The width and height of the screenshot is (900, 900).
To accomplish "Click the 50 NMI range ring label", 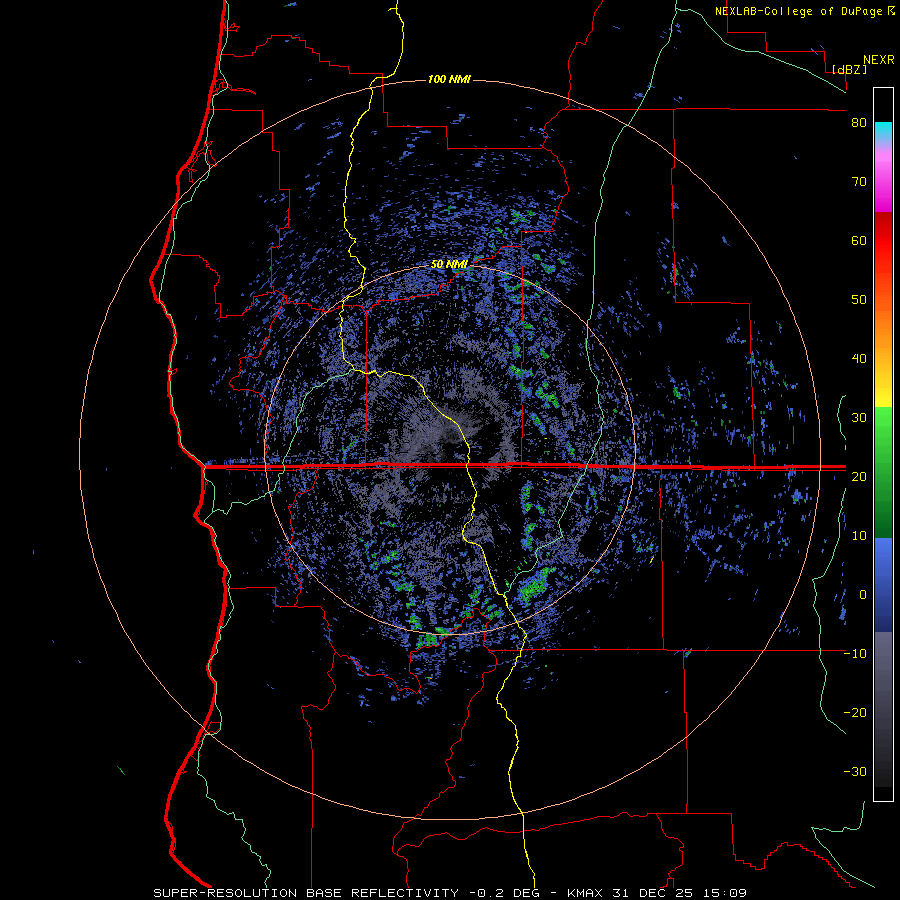I will click(449, 265).
